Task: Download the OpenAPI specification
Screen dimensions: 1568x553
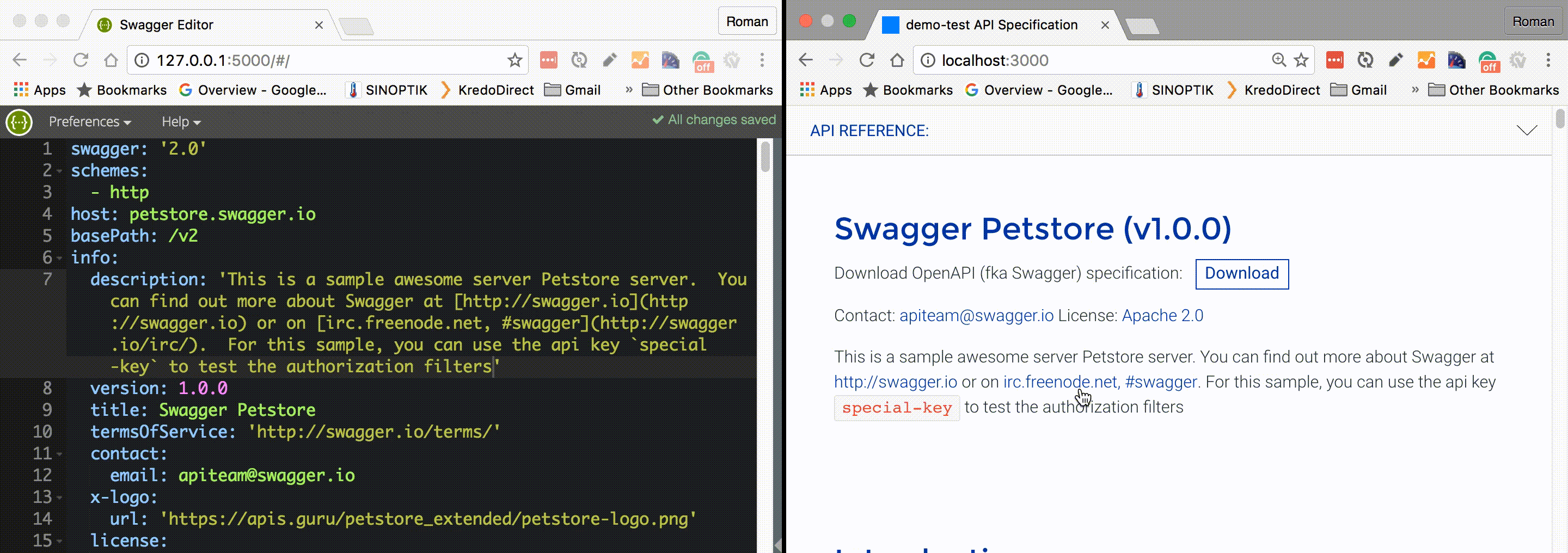Action: coord(1242,274)
